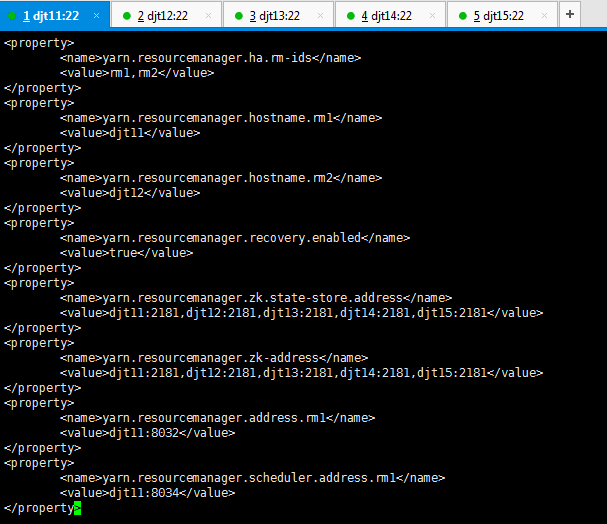Viewport: 607px width, 524px height.
Task: Click green status dot on djt12:22 tab
Action: tap(127, 16)
